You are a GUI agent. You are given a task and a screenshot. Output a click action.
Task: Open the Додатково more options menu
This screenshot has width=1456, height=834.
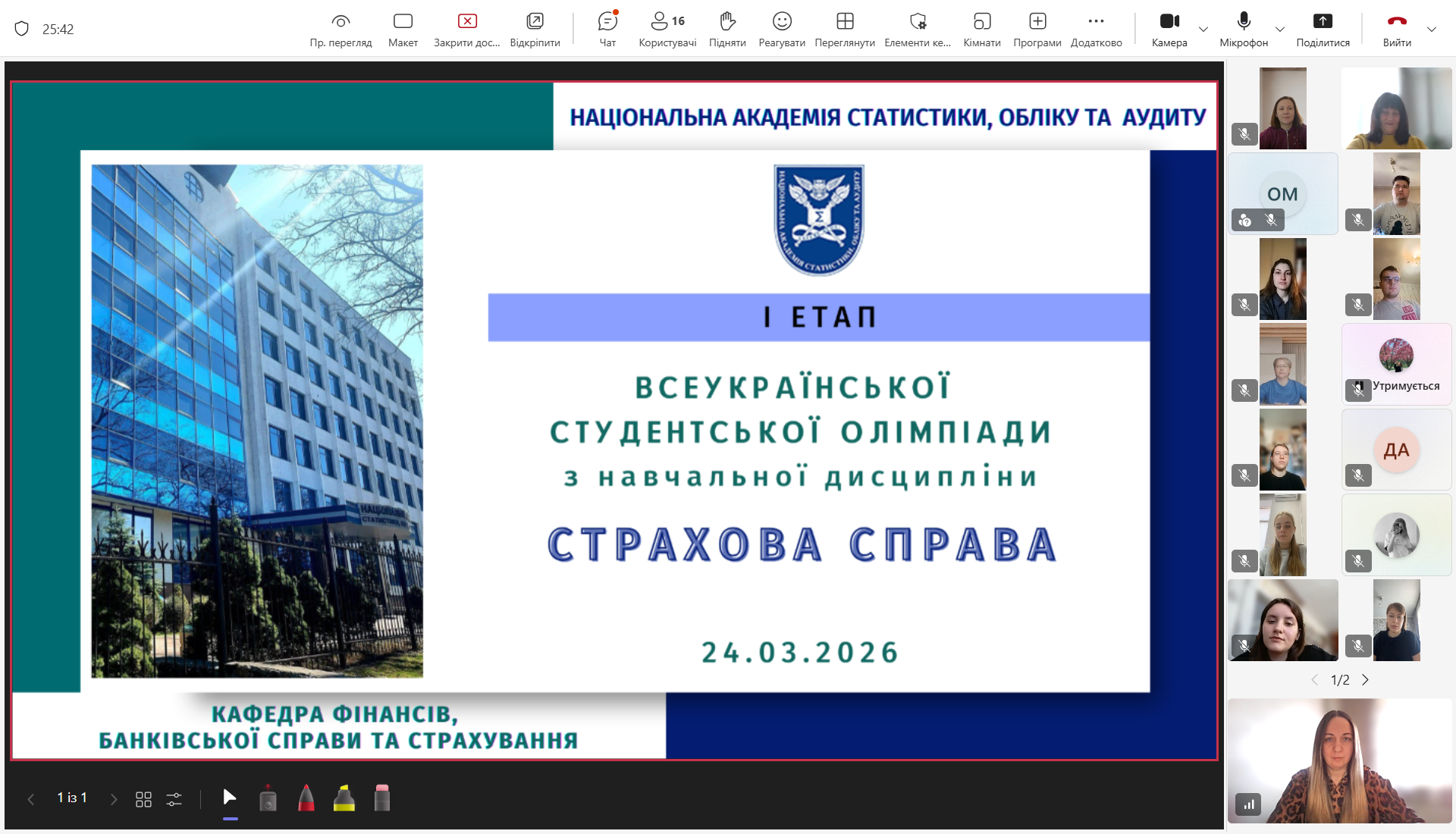click(1096, 29)
